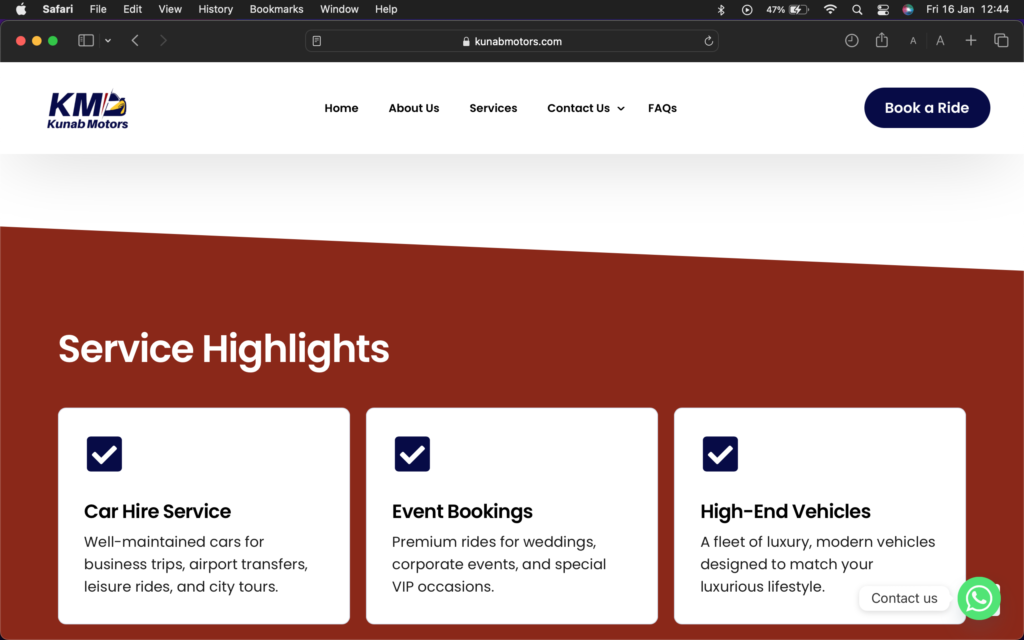Image resolution: width=1024 pixels, height=640 pixels.
Task: Click the WhatsApp chat icon
Action: pos(978,598)
